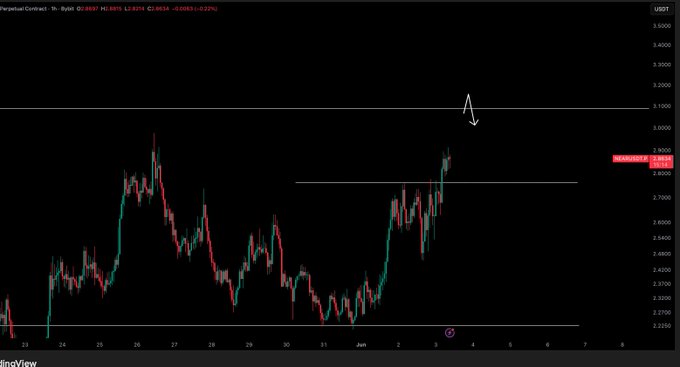Click the 2.2700 price scale label
680x367 pixels.
(x=661, y=312)
